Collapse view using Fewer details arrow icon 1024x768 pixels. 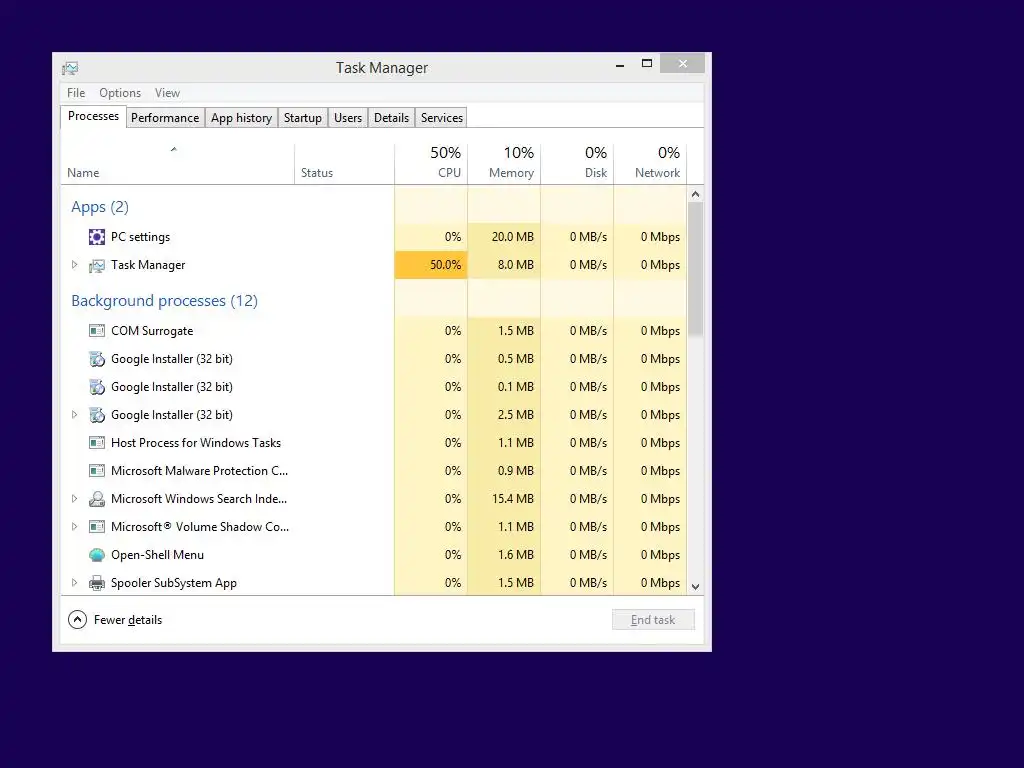click(77, 620)
